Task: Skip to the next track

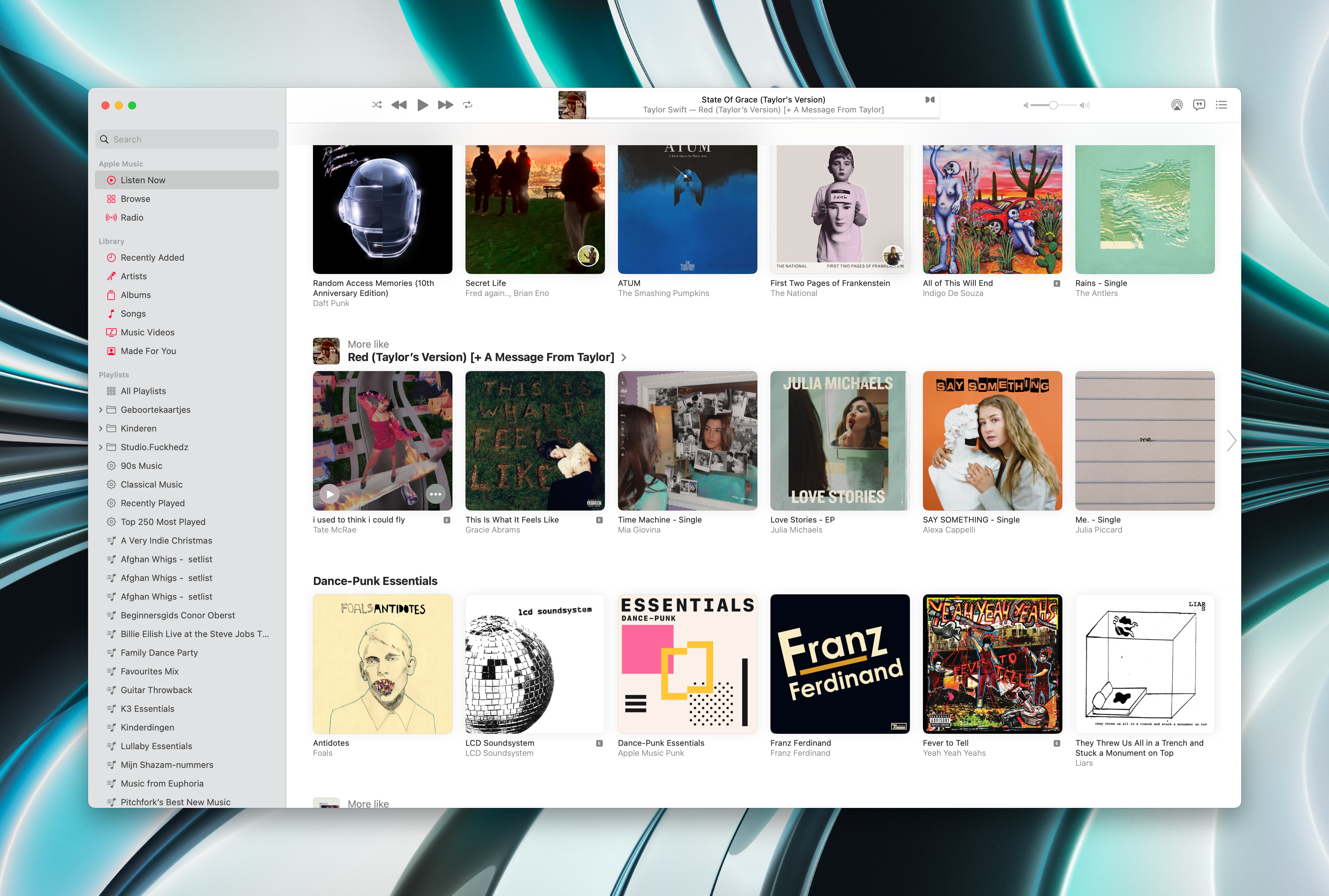Action: pos(445,104)
